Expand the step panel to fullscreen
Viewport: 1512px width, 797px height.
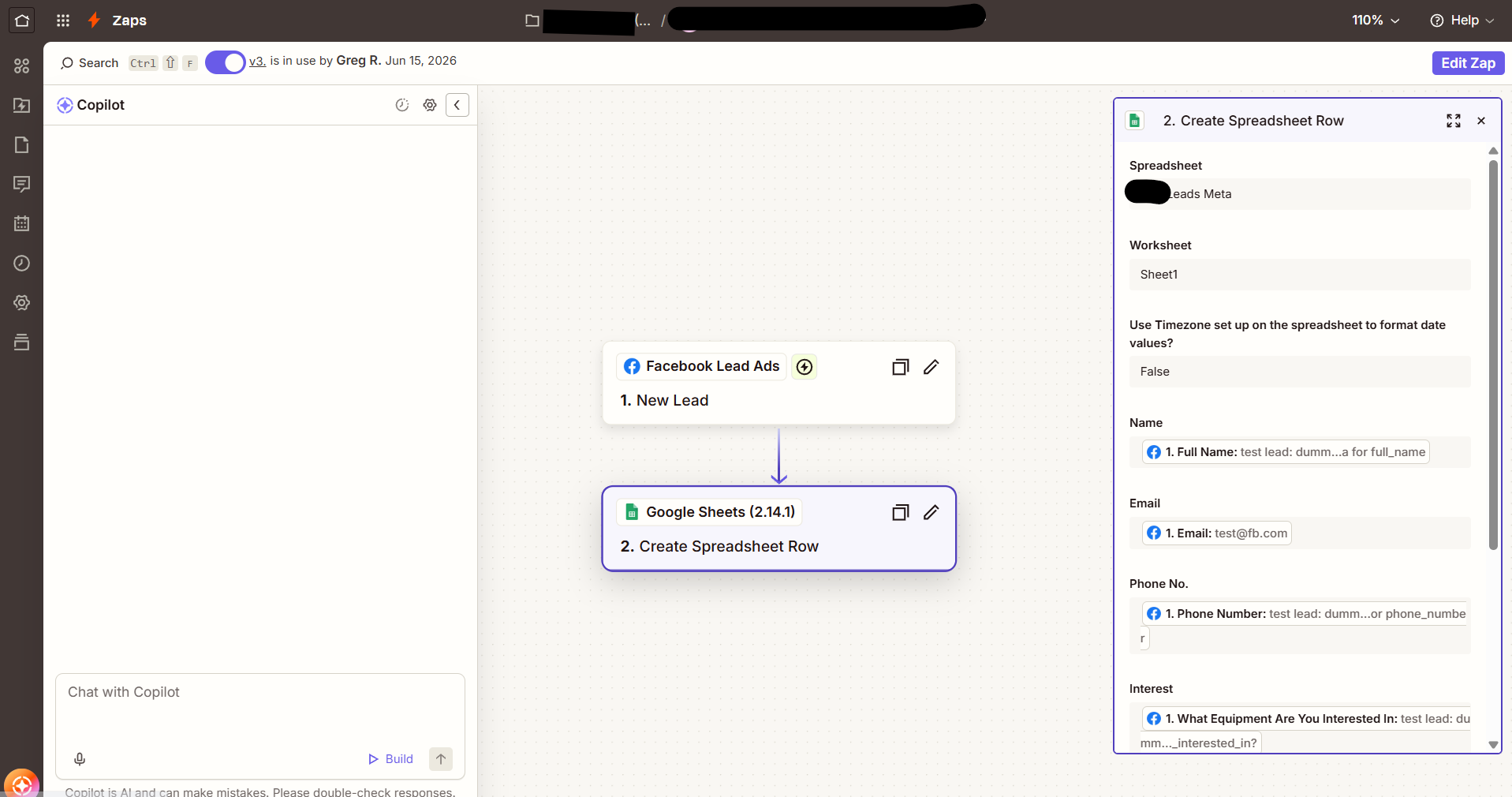1454,121
